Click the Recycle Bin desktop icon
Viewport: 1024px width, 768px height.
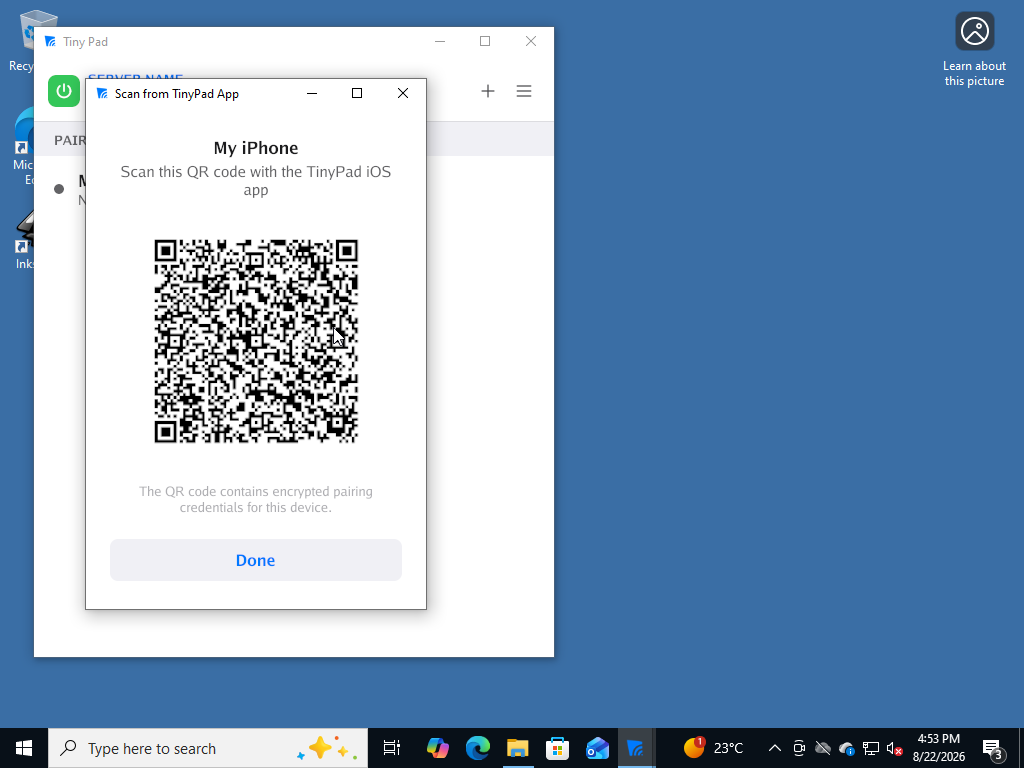[22, 40]
